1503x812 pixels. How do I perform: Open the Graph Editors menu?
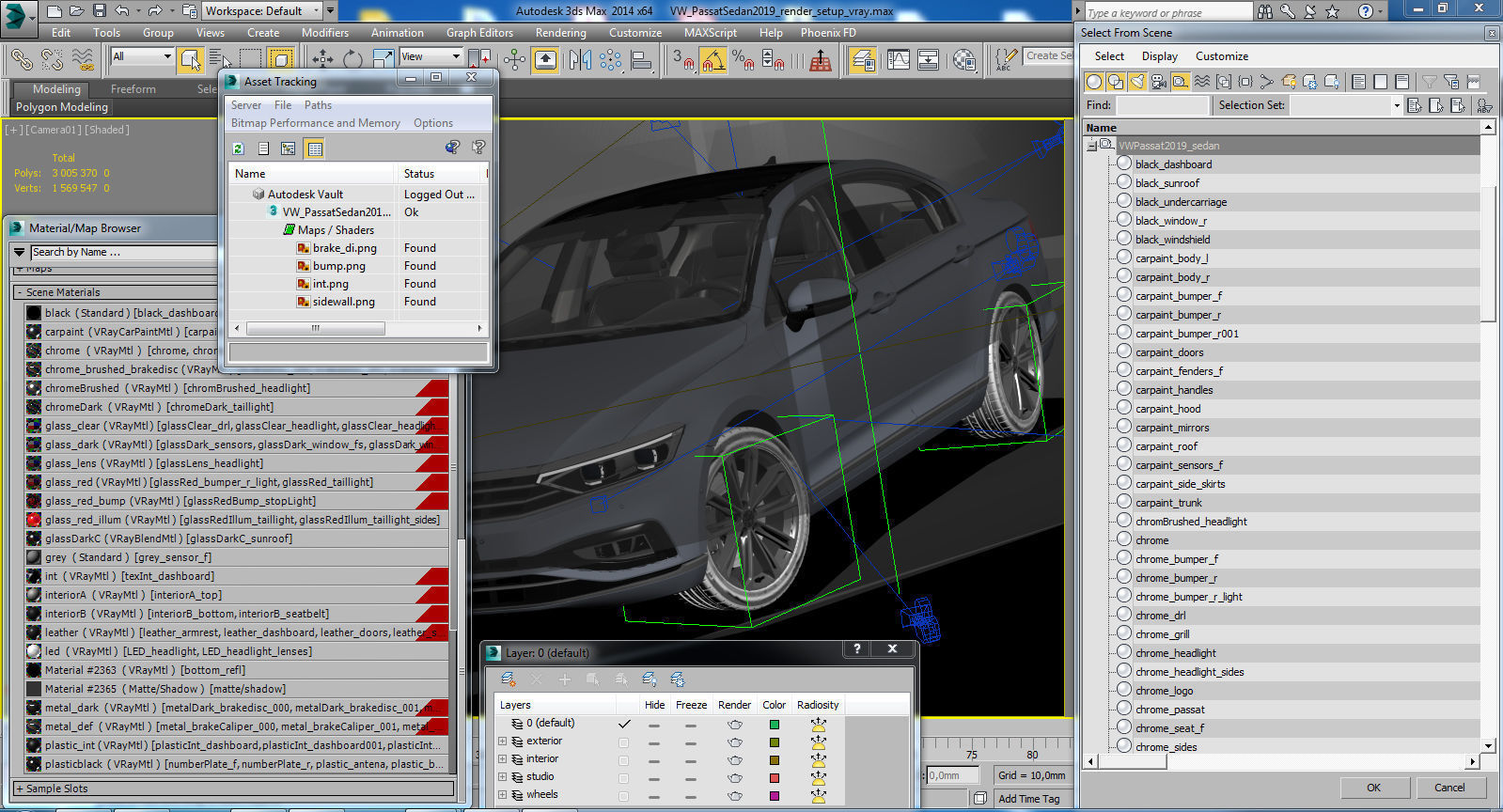point(479,32)
